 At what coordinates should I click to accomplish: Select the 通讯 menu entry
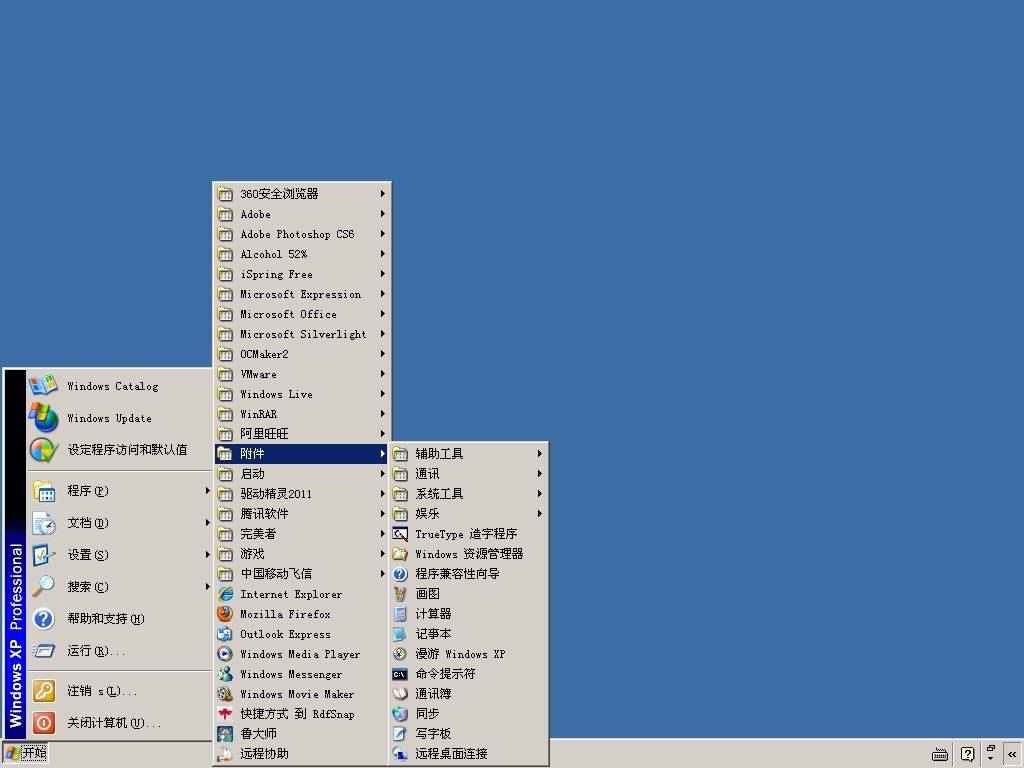pos(468,473)
